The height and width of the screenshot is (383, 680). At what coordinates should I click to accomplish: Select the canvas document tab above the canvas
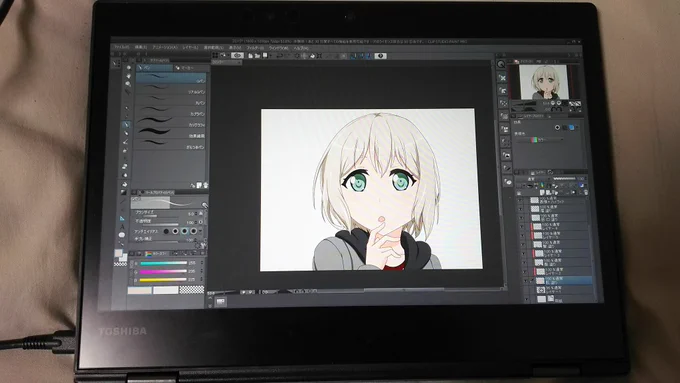pos(226,62)
